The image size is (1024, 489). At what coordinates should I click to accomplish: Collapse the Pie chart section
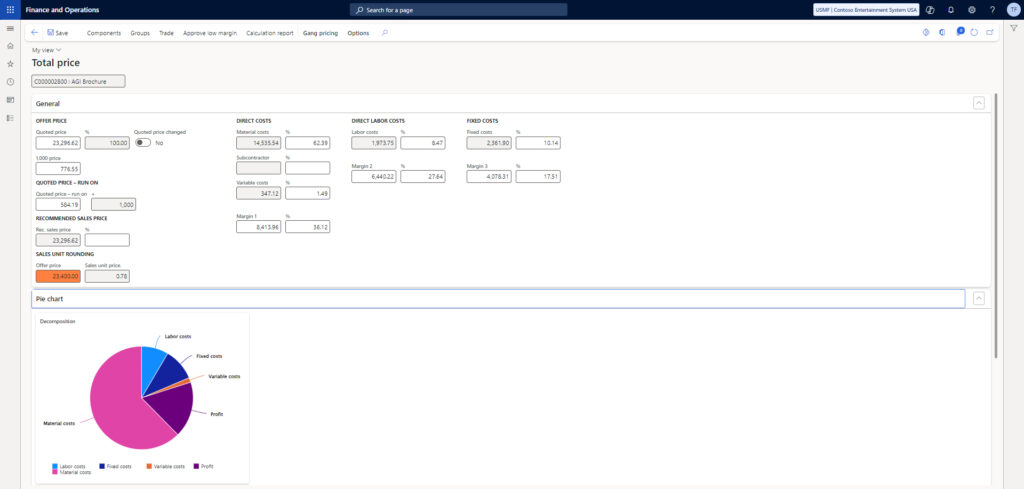(x=978, y=298)
